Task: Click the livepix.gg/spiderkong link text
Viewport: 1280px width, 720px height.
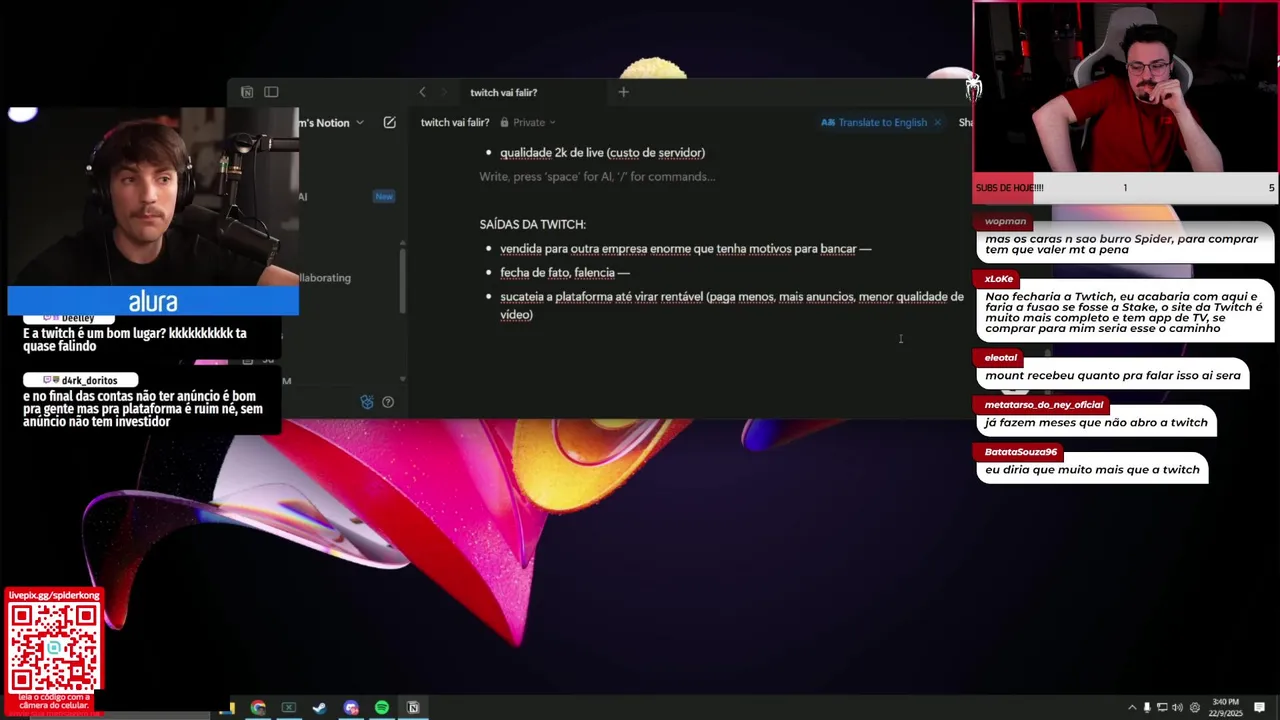Action: coord(54,595)
